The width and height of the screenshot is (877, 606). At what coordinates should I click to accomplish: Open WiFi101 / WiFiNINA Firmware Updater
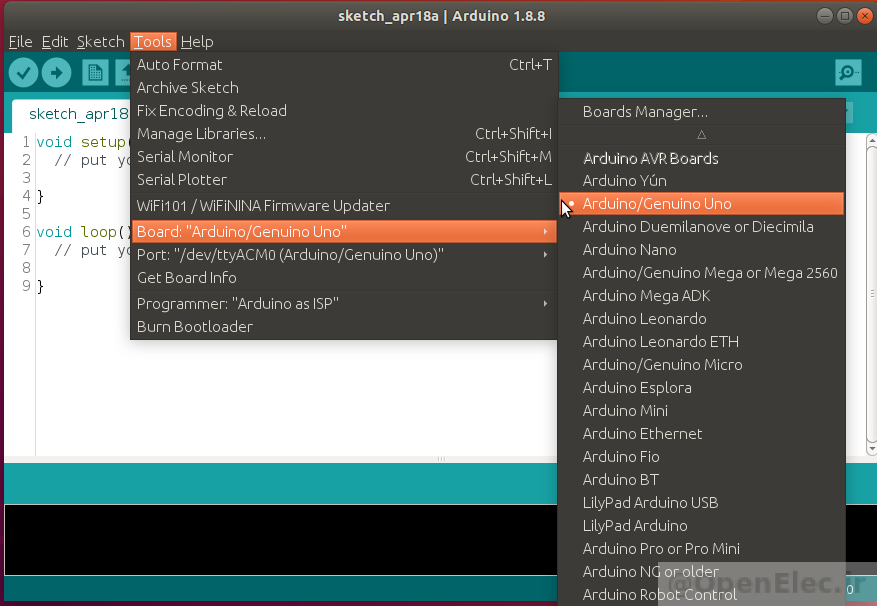click(344, 206)
